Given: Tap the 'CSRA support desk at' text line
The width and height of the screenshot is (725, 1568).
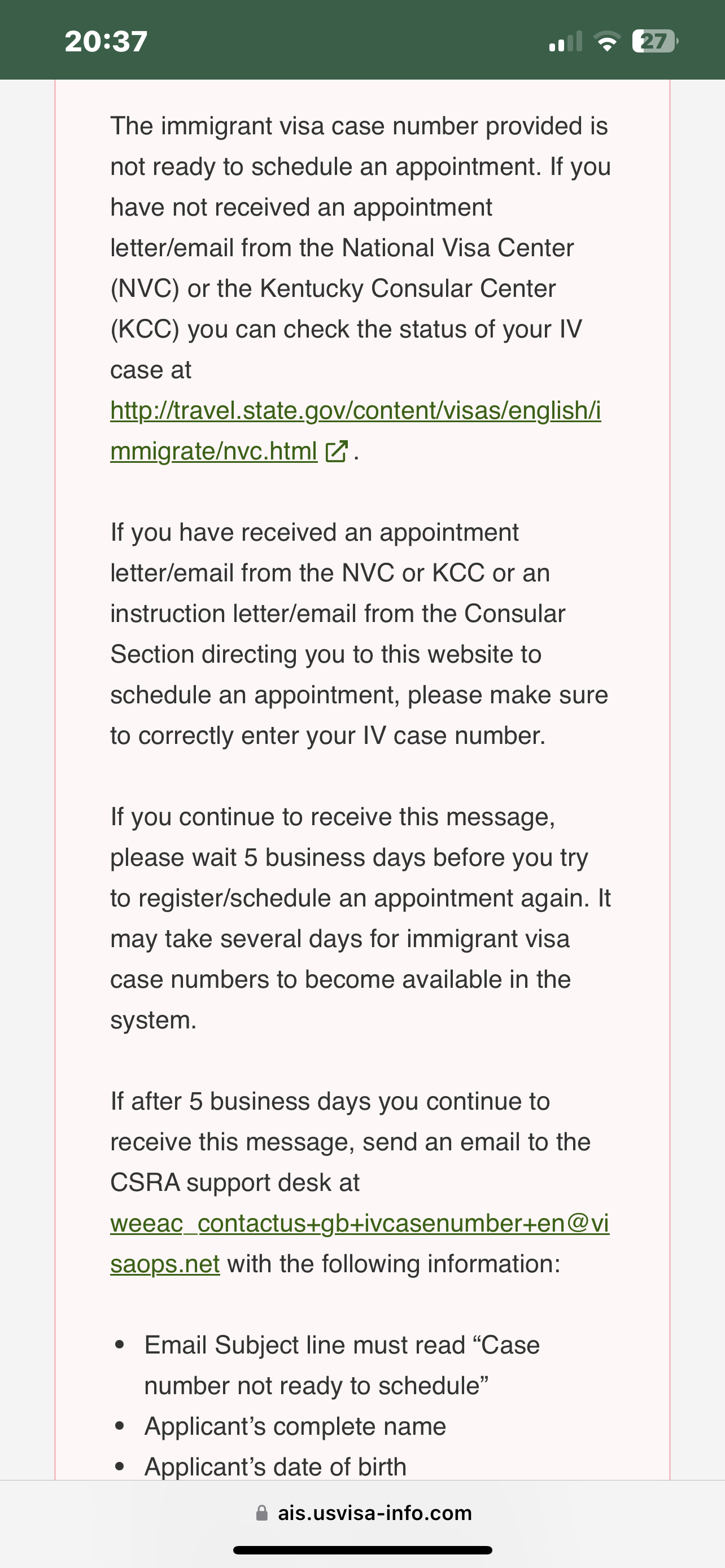Looking at the screenshot, I should pyautogui.click(x=235, y=1182).
